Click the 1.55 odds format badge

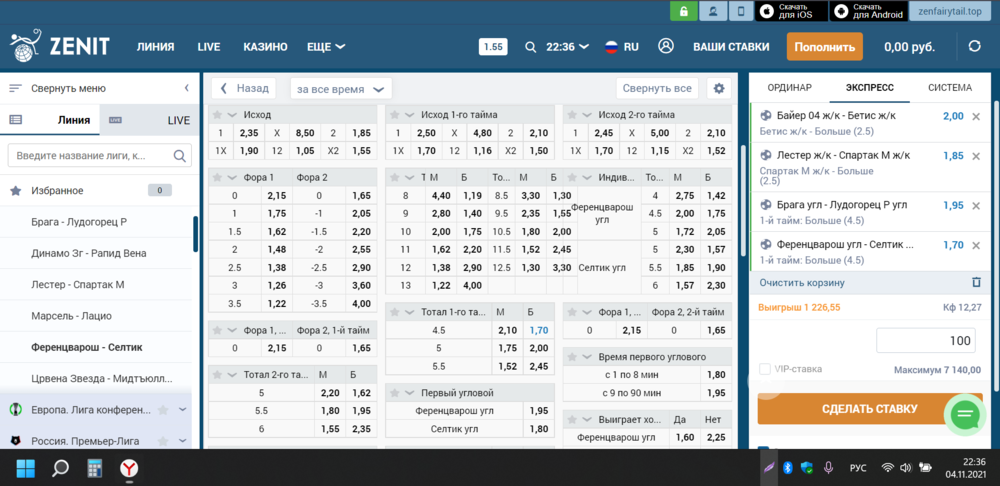coord(492,47)
